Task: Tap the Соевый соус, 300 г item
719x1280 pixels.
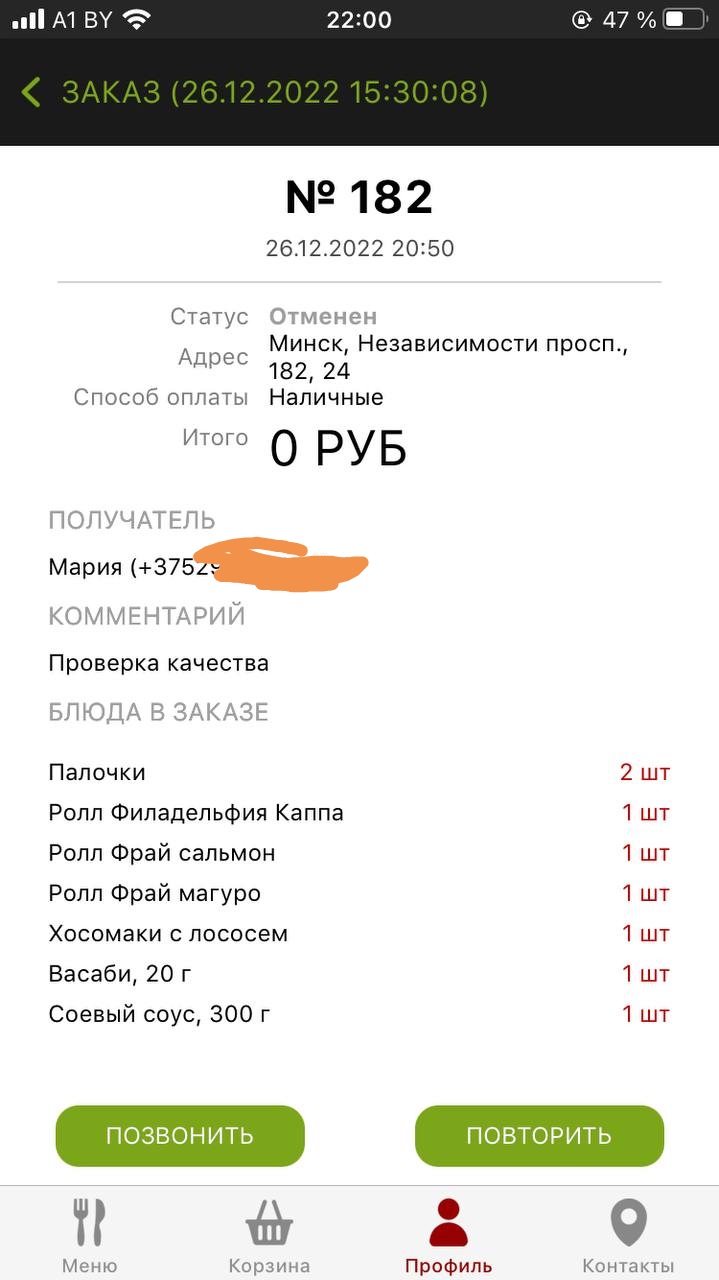Action: coord(160,1014)
